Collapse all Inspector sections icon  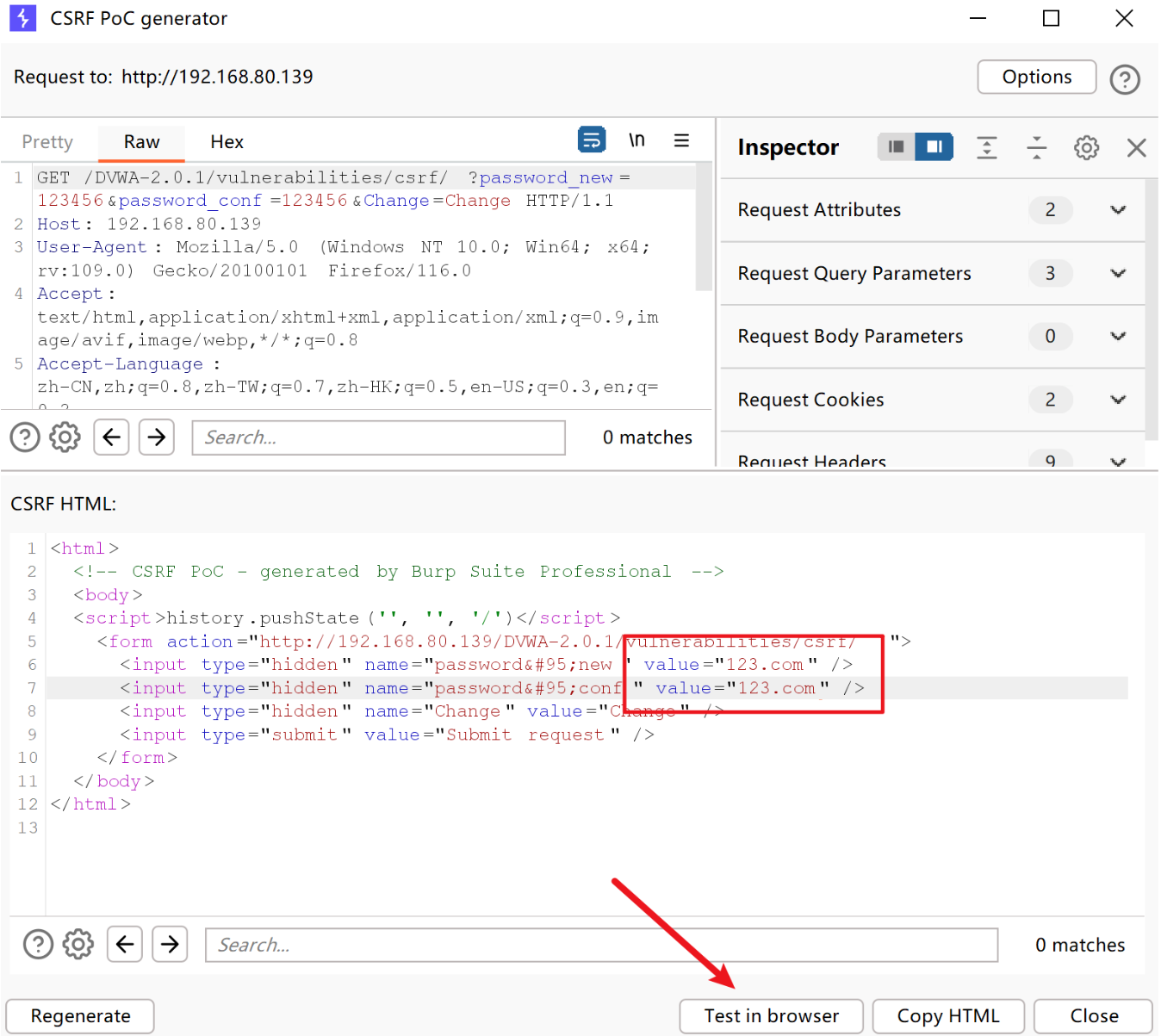1037,147
